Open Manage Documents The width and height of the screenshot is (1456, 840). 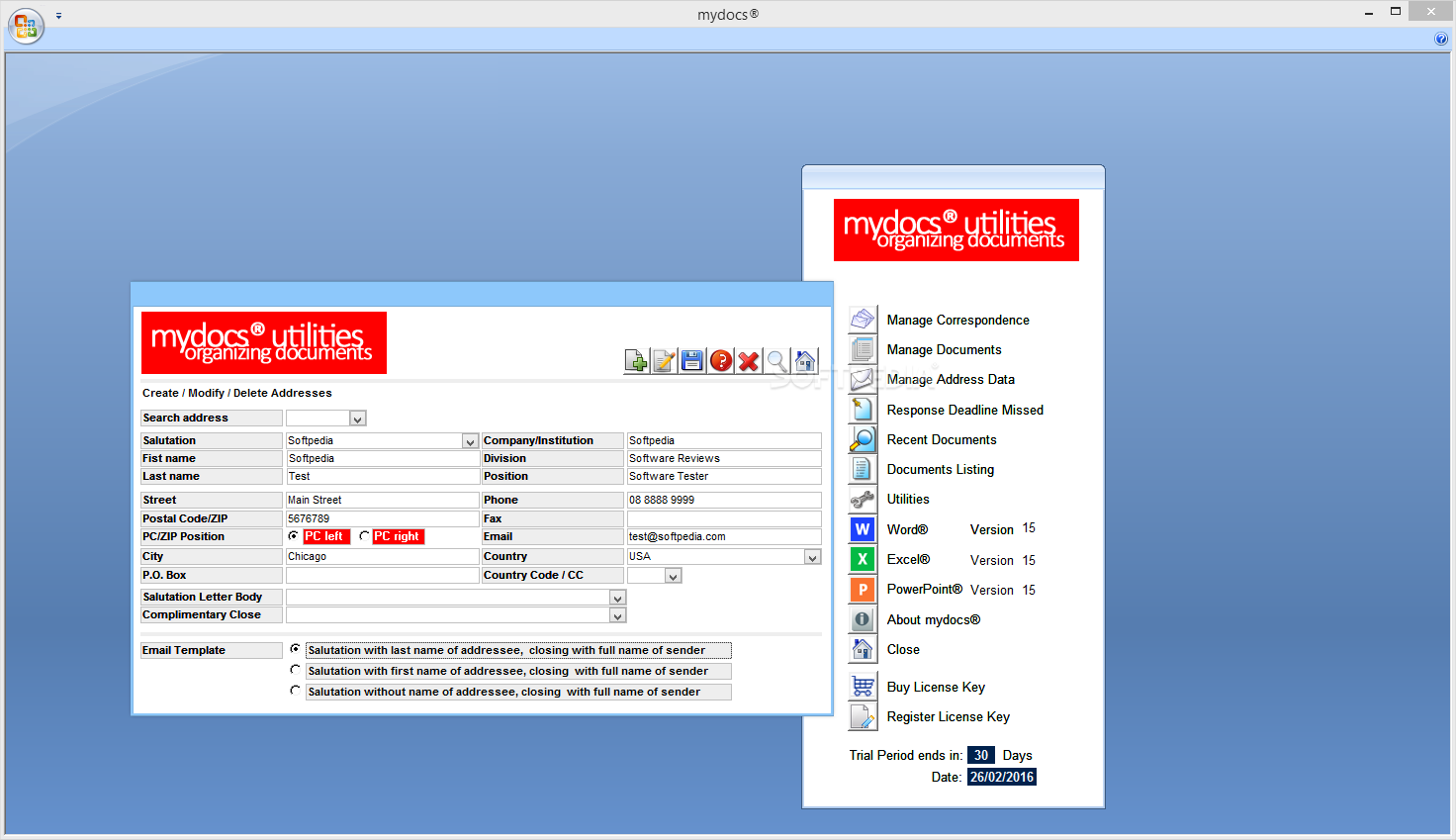[944, 349]
